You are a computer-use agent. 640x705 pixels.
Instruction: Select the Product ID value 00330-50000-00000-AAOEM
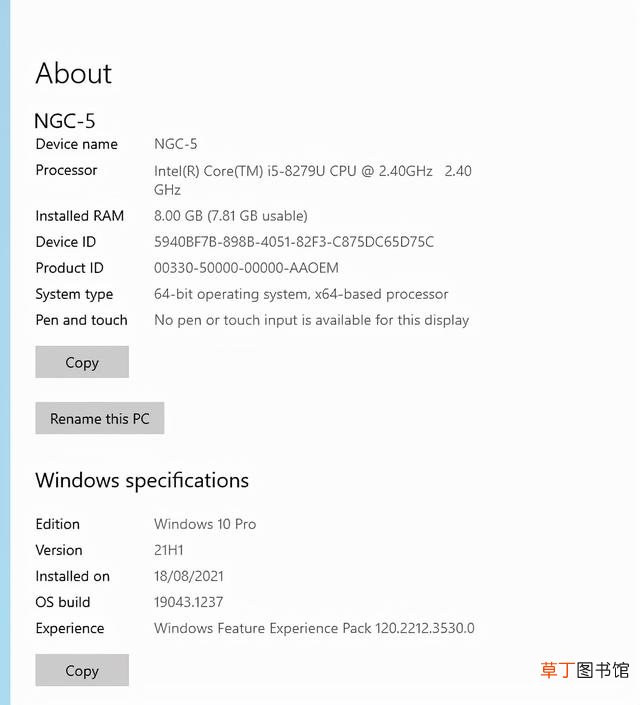pos(246,268)
